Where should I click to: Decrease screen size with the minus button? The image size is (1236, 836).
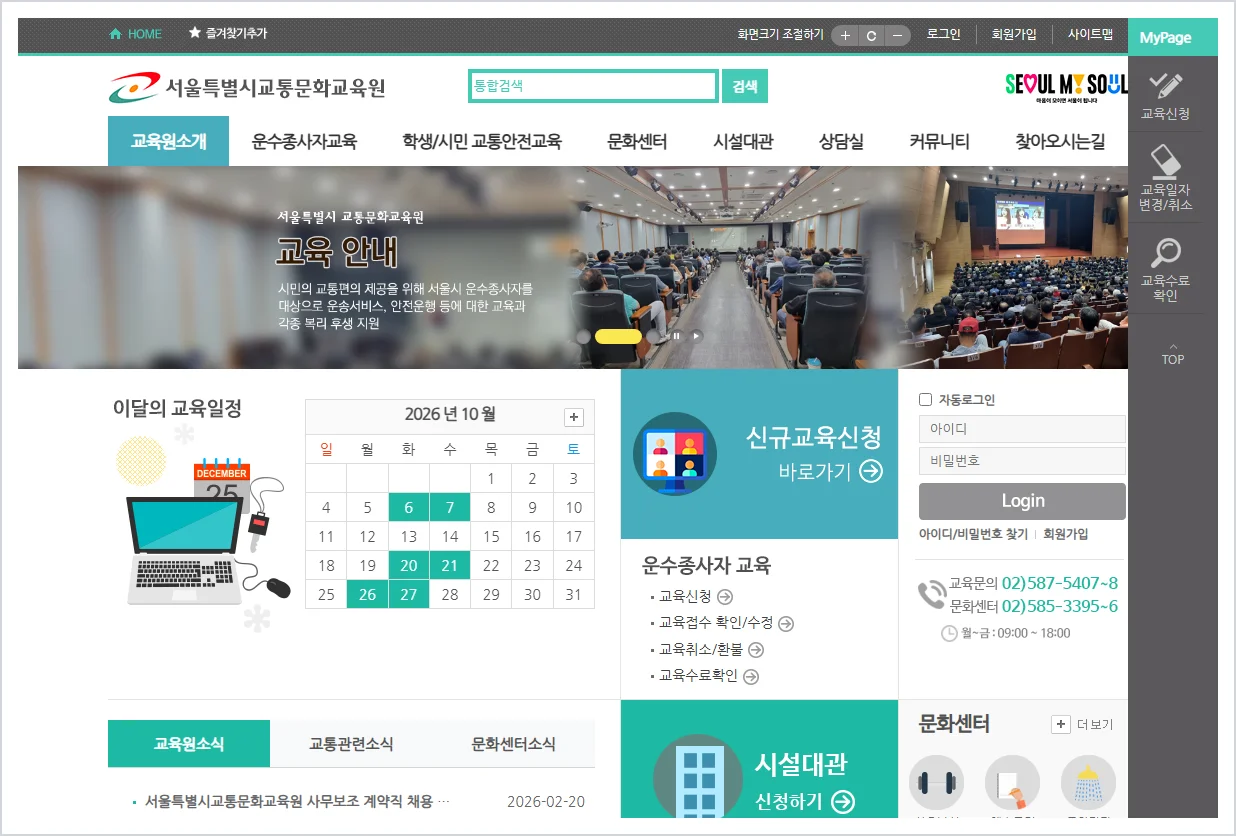coord(898,35)
